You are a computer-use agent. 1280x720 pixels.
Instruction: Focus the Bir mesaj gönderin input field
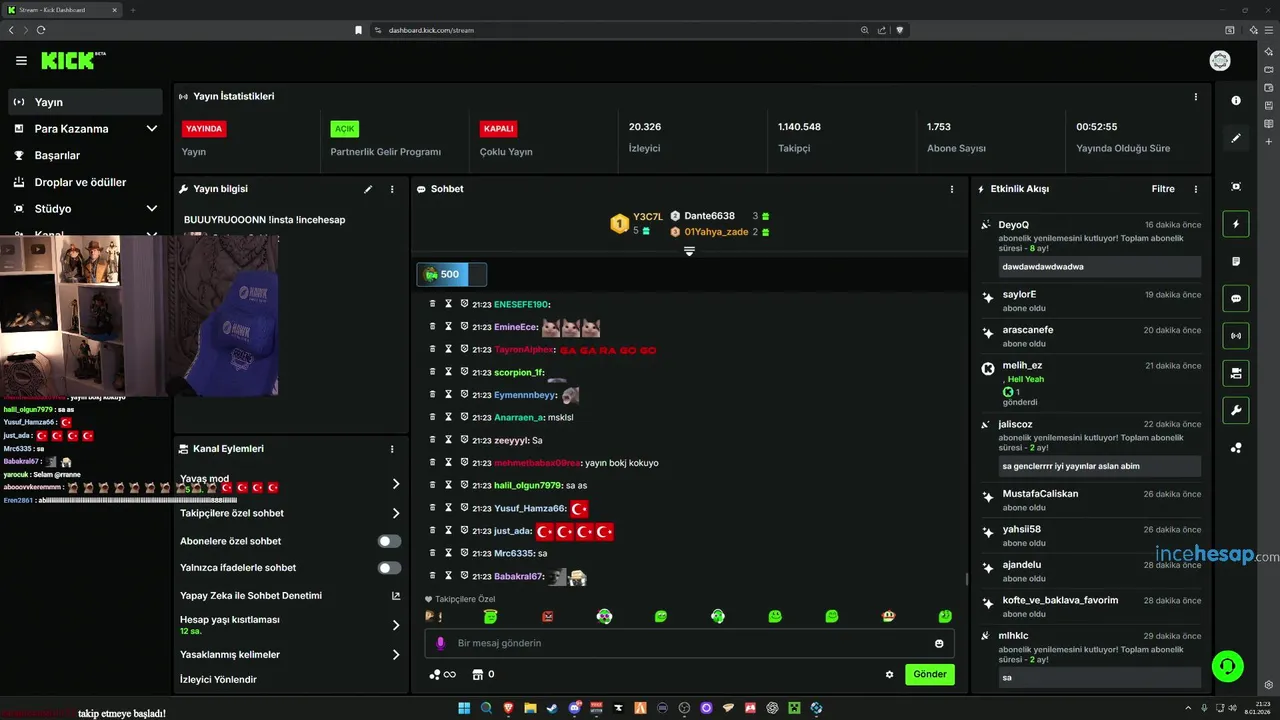[x=689, y=643]
